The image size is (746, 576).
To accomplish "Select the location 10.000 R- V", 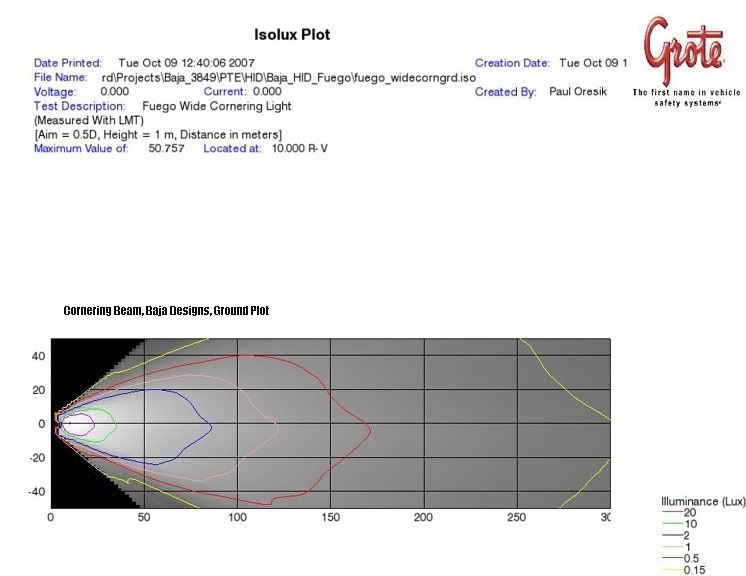I will (300, 148).
